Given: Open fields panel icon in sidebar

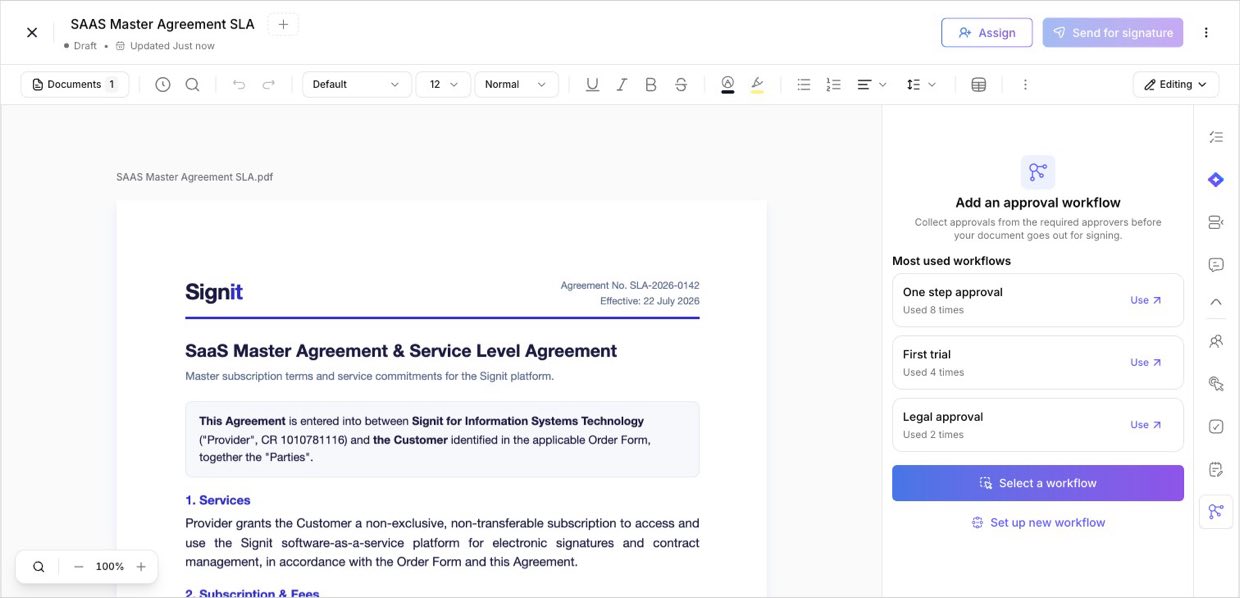Looking at the screenshot, I should pyautogui.click(x=1216, y=222).
